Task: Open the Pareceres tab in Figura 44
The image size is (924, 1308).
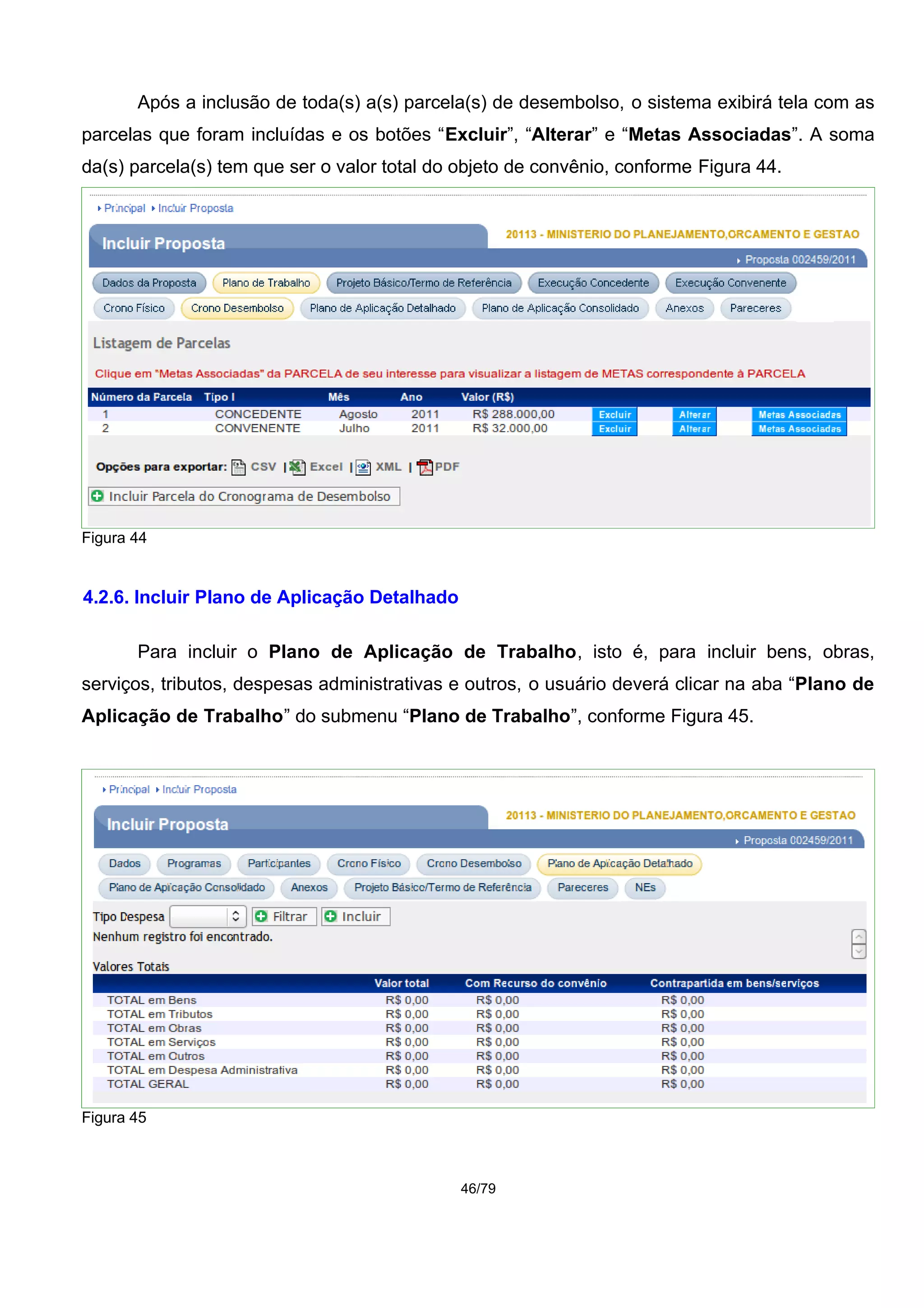Action: pyautogui.click(x=755, y=308)
